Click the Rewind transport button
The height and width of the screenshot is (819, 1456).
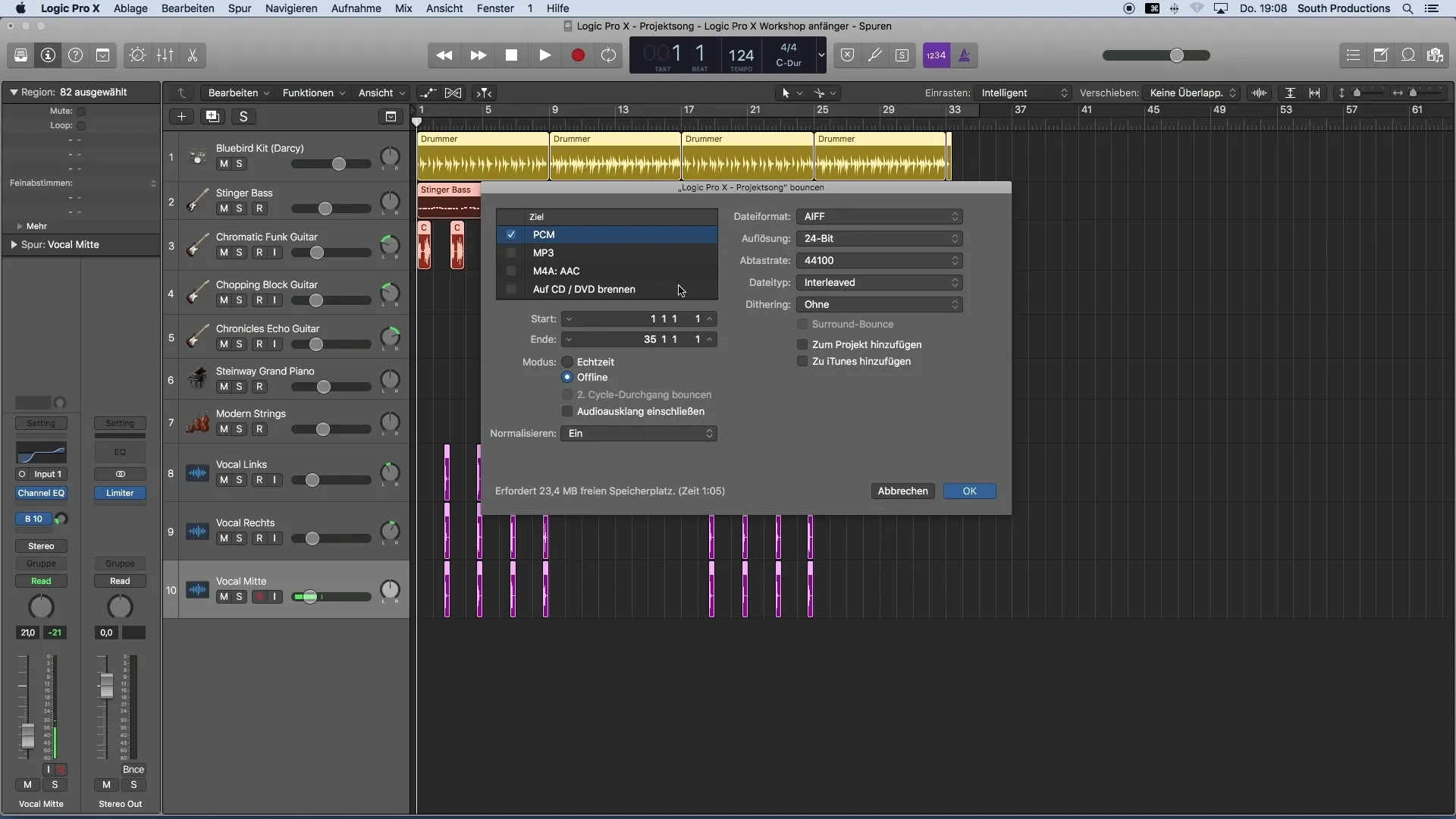pyautogui.click(x=444, y=55)
